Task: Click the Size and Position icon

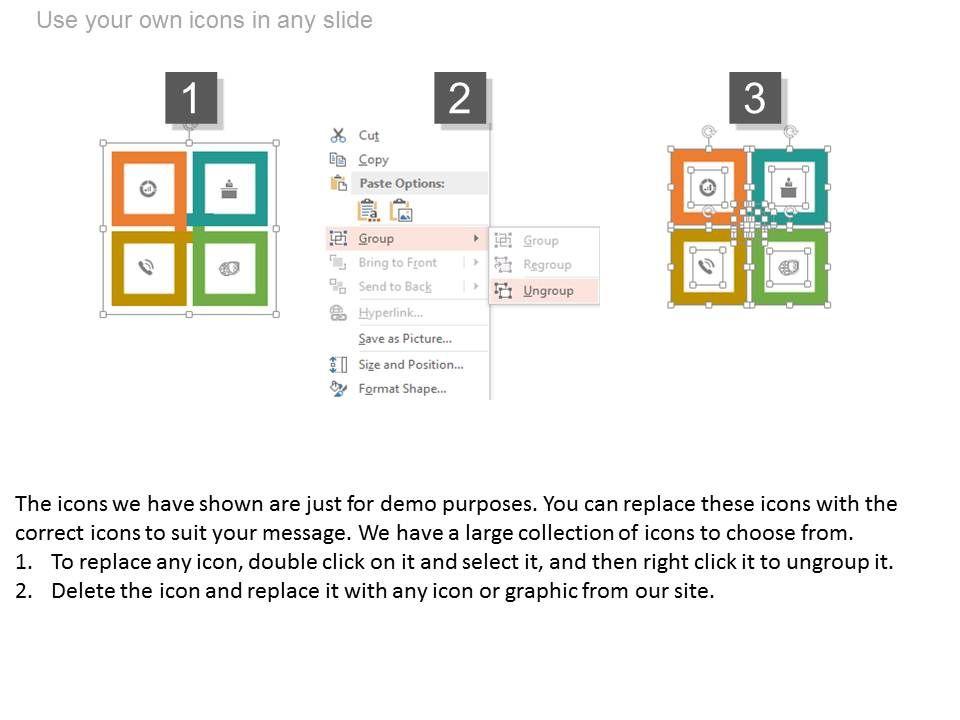Action: click(339, 365)
